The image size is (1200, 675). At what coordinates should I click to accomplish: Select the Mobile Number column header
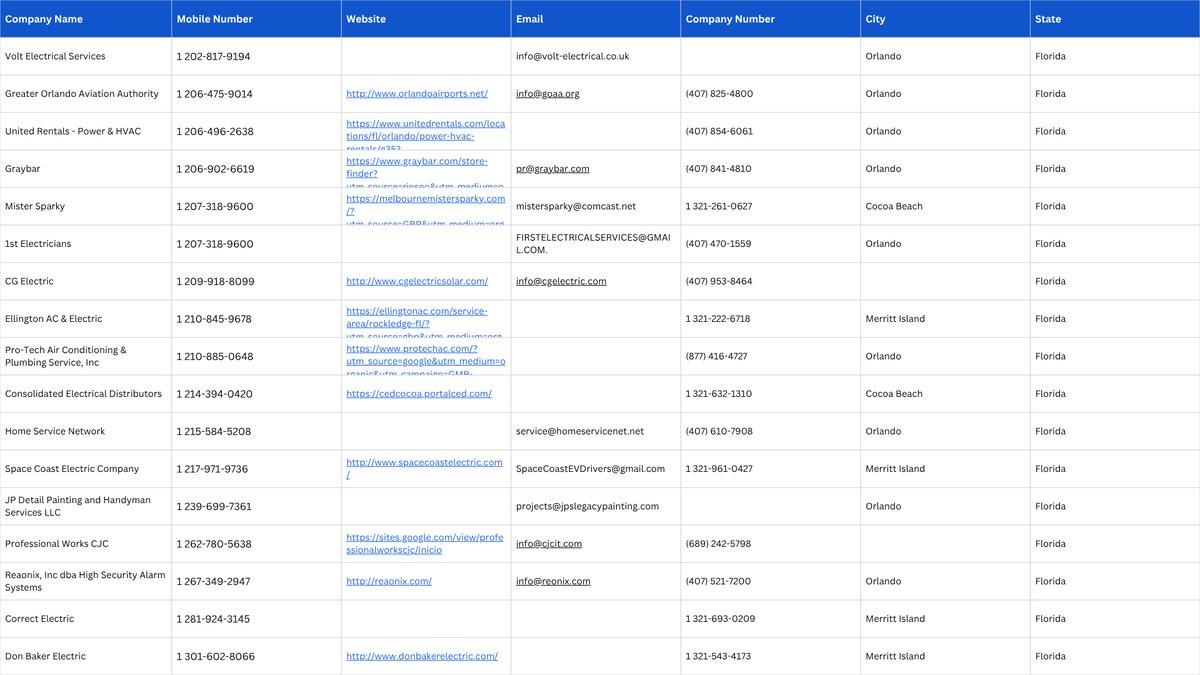256,19
